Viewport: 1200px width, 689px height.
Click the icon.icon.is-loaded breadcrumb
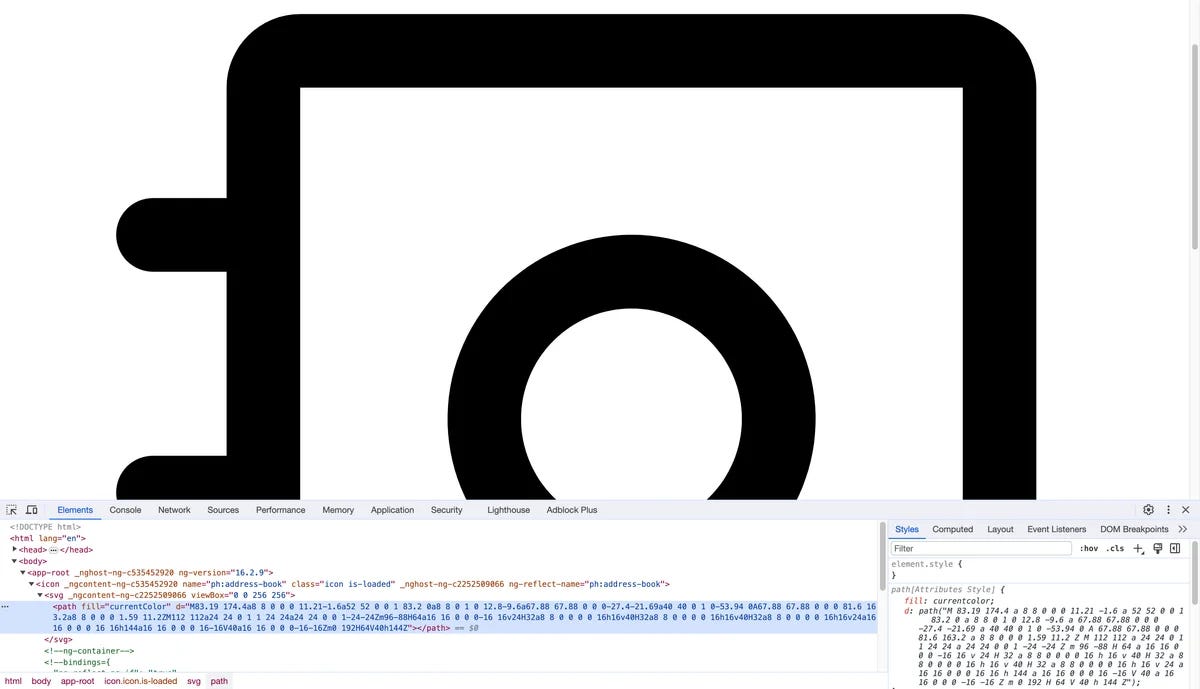[141, 681]
